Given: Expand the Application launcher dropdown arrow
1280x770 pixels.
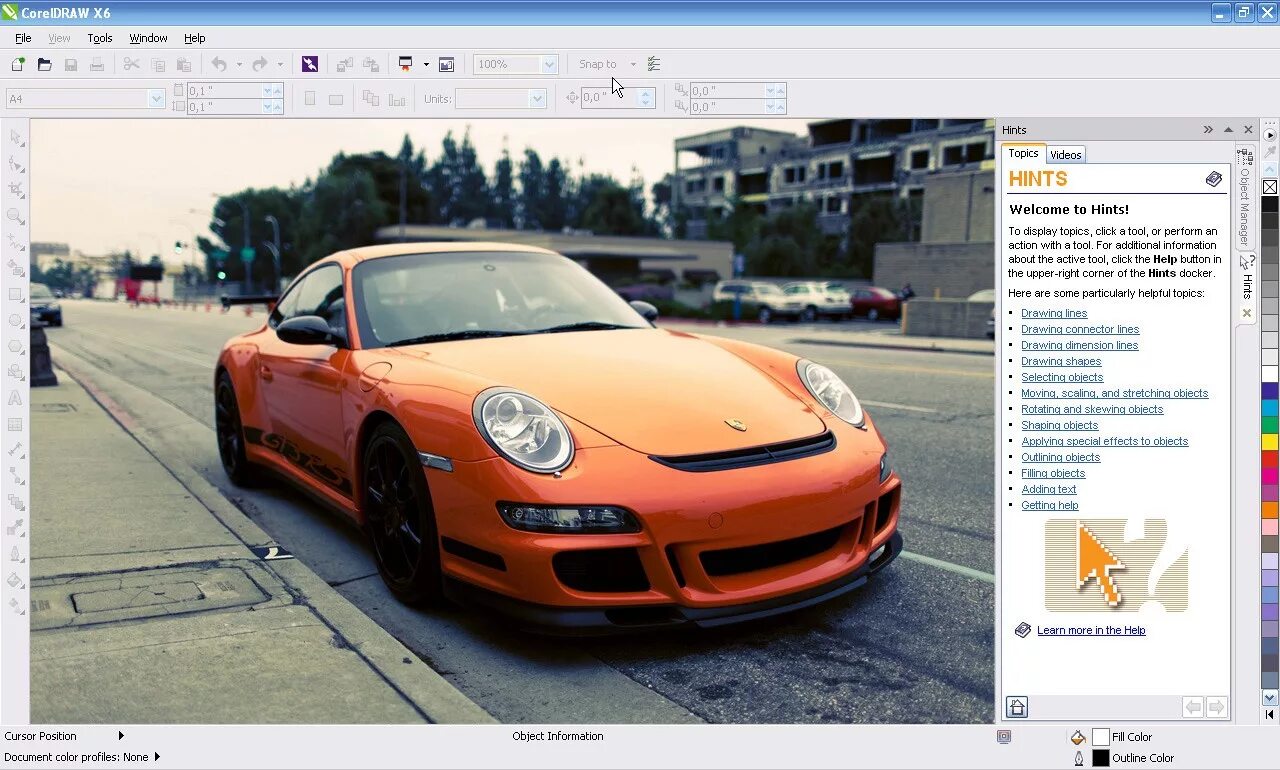Looking at the screenshot, I should [426, 64].
